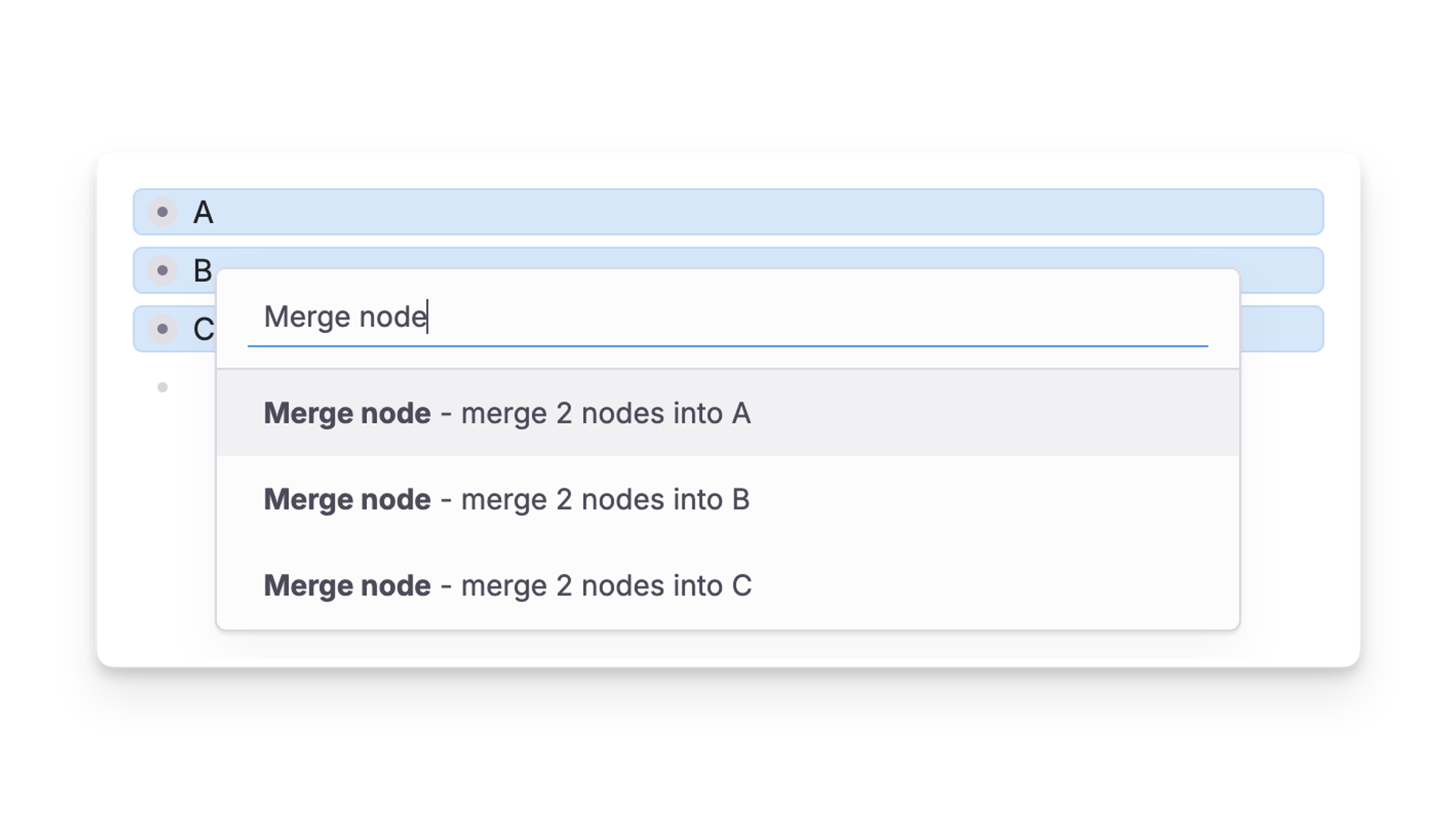This screenshot has width=1456, height=819.
Task: Click the node labeled B
Action: pos(202,270)
